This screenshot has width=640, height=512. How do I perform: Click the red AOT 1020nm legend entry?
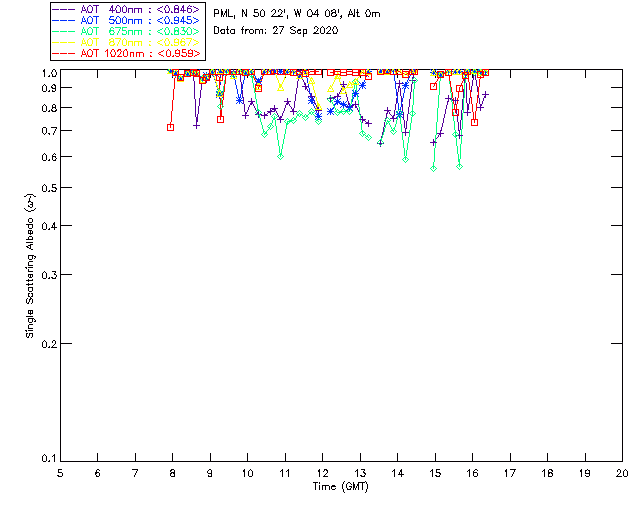139,53
